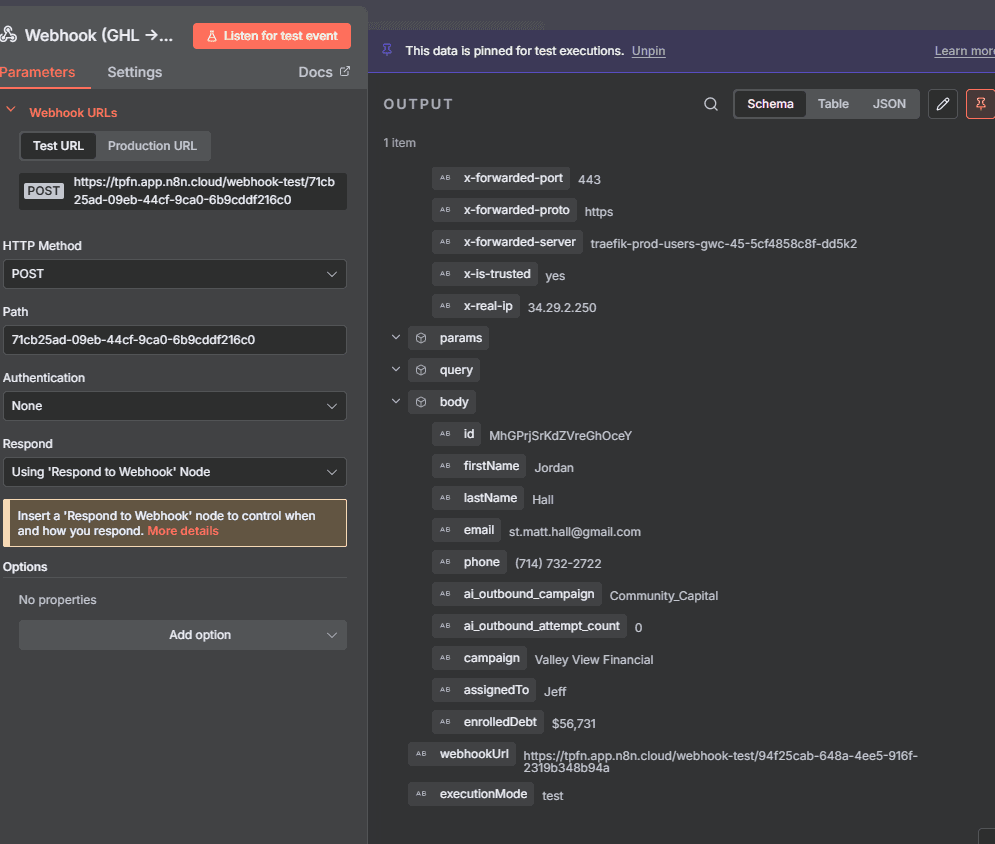Click the x-forwarded-port field pill
The height and width of the screenshot is (844, 995).
tap(501, 178)
